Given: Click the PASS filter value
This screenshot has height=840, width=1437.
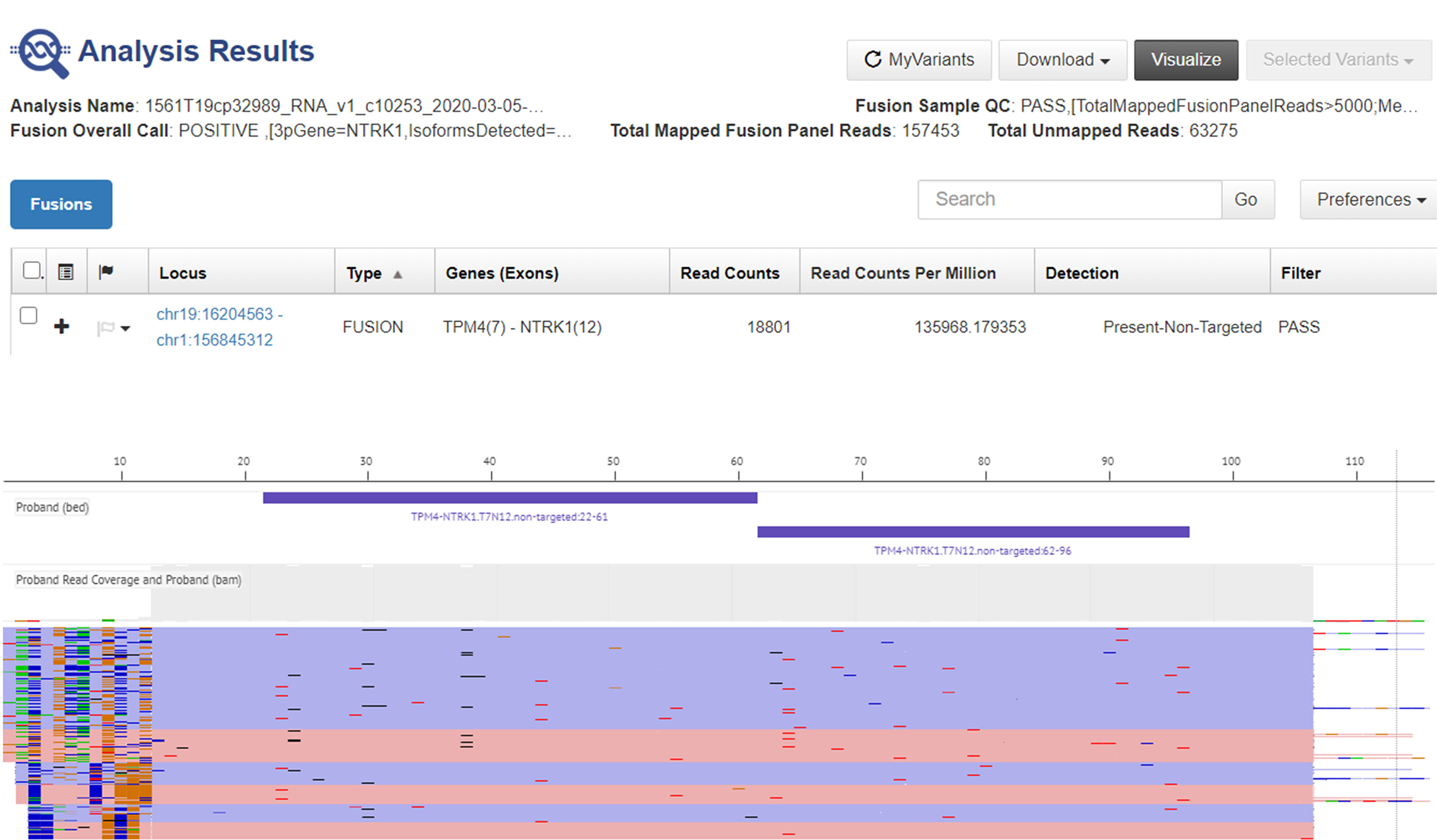Looking at the screenshot, I should (1298, 327).
